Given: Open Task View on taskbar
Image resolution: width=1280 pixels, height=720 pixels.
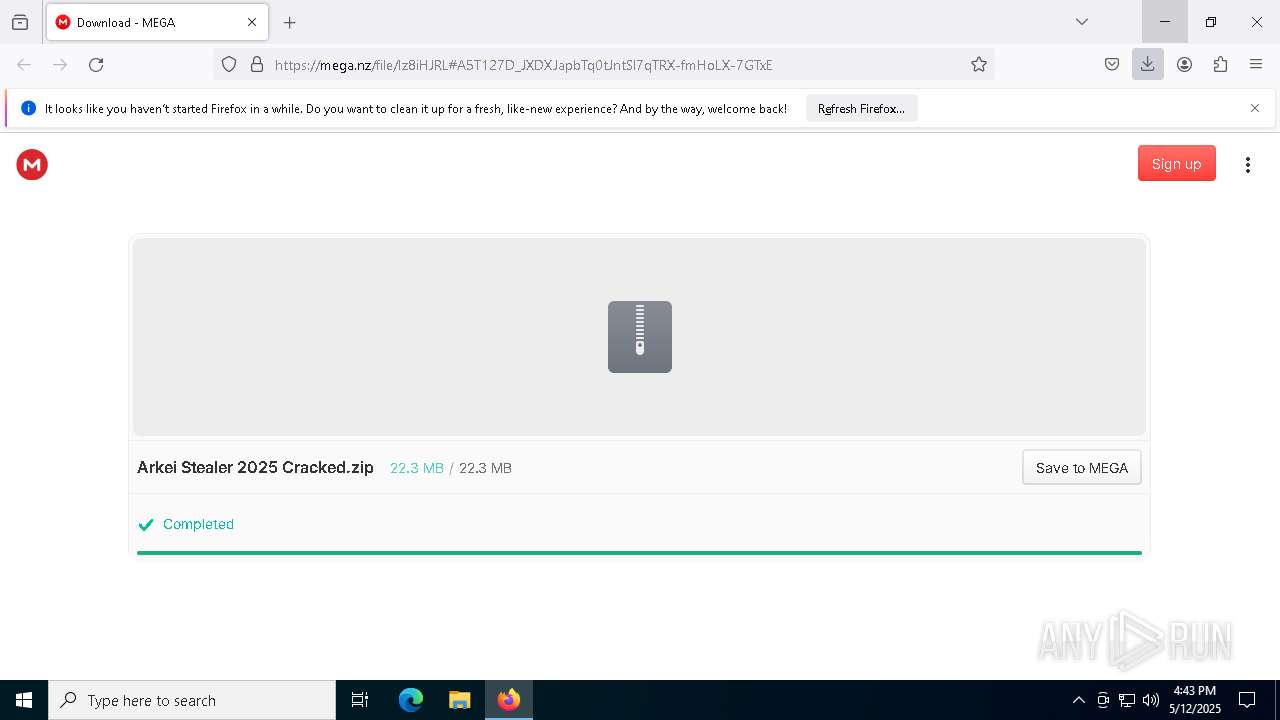Looking at the screenshot, I should [x=360, y=700].
